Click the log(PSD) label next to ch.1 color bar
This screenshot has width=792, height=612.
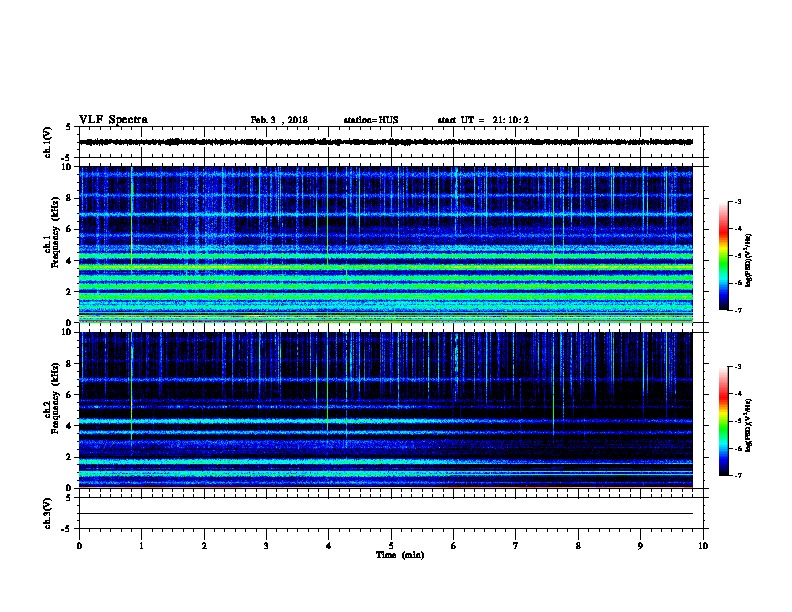(x=749, y=261)
